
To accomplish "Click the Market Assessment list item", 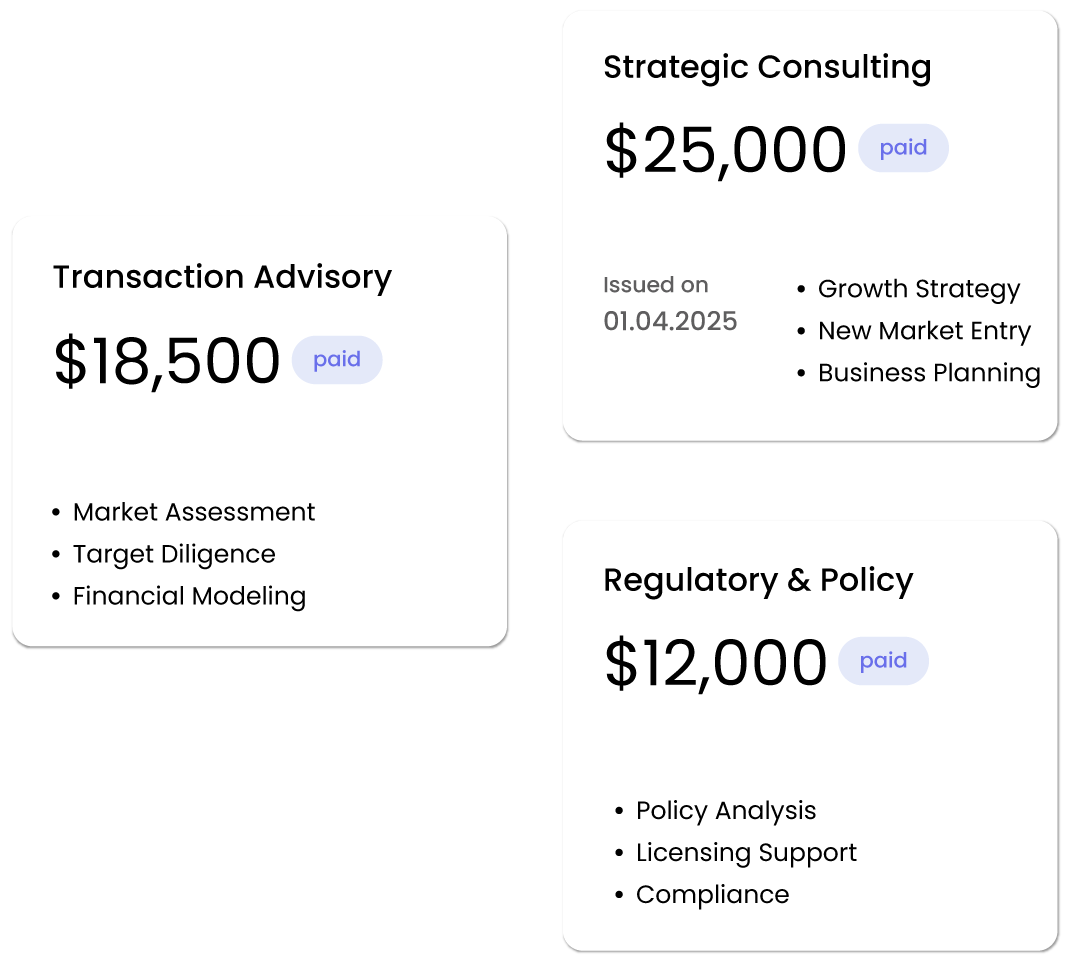I will (x=194, y=512).
